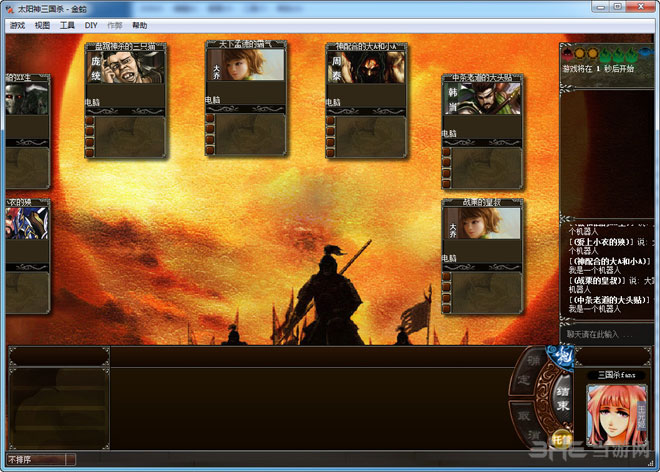
Task: Open the 工具 menu
Action: tap(67, 26)
